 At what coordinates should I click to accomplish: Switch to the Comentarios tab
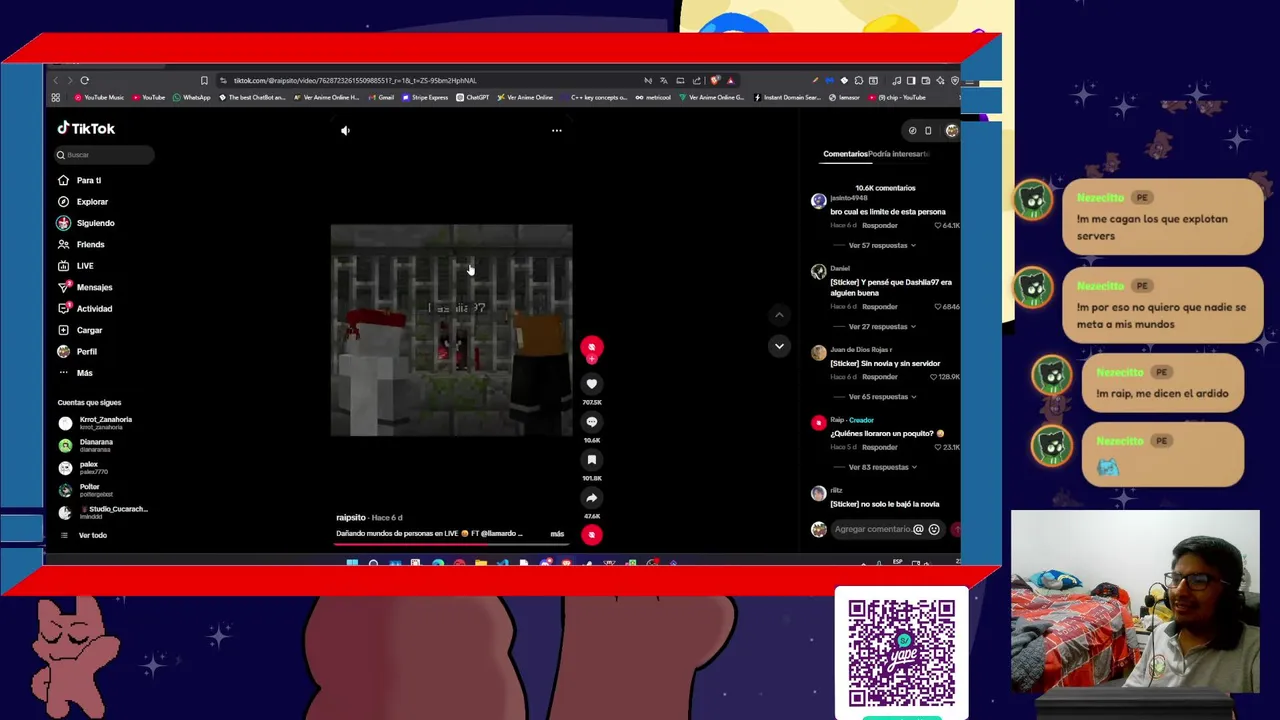pyautogui.click(x=845, y=154)
